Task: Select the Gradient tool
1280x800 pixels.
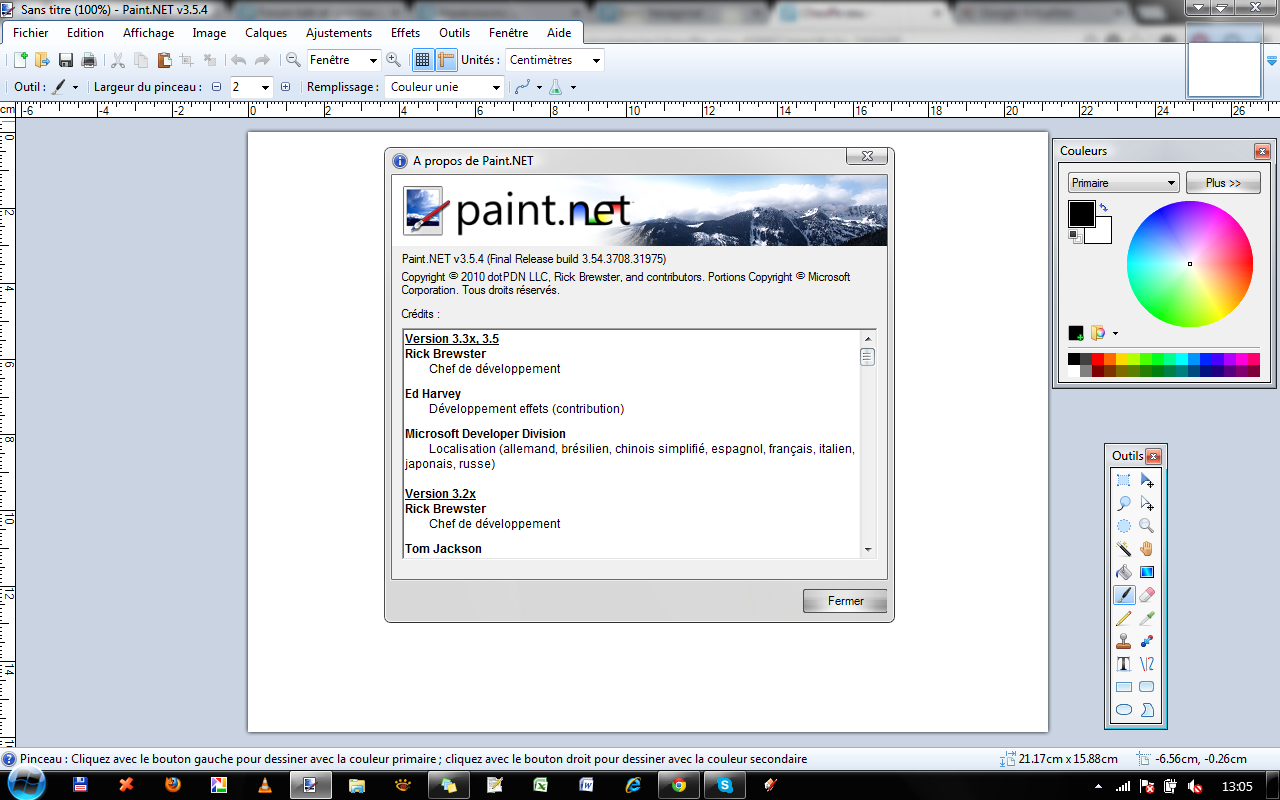Action: tap(1147, 572)
